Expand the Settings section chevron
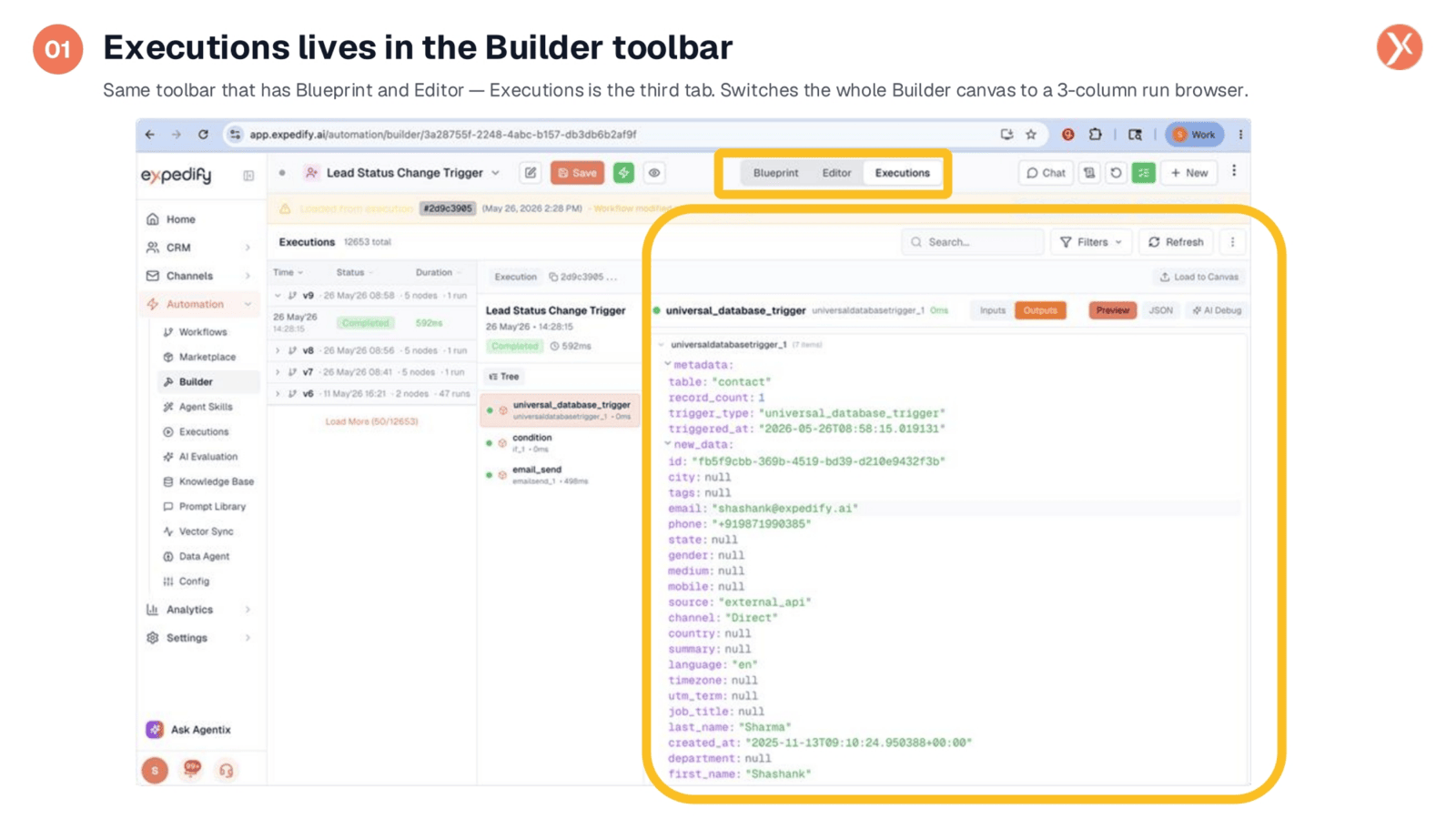1456x819 pixels. click(248, 638)
